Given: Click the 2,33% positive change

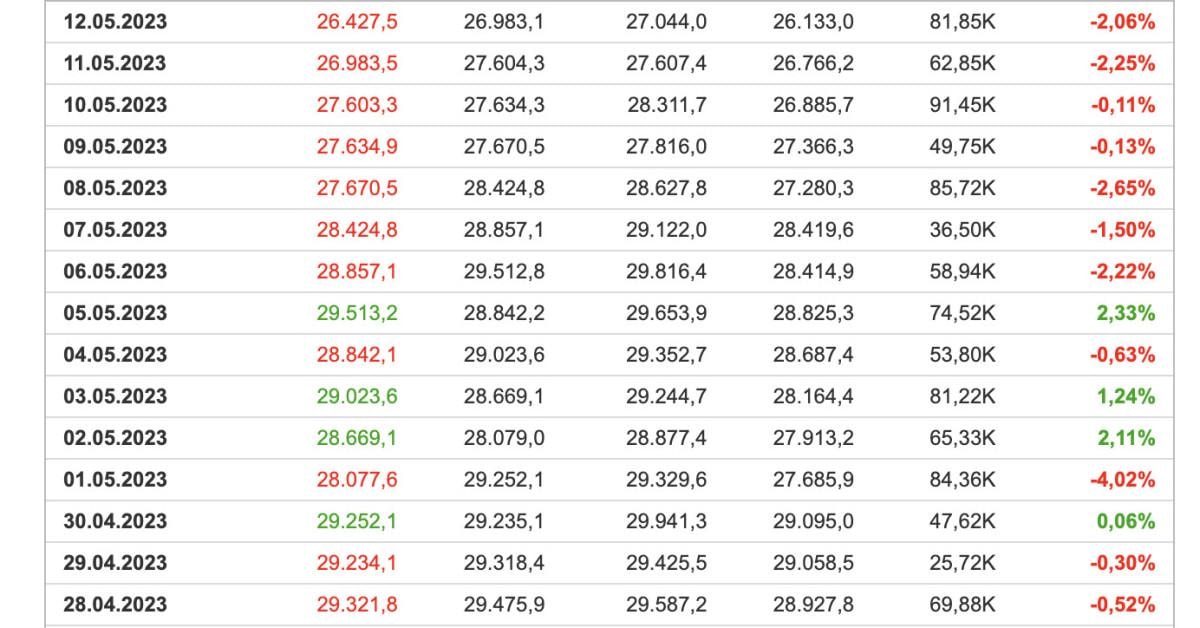Looking at the screenshot, I should [x=1125, y=313].
